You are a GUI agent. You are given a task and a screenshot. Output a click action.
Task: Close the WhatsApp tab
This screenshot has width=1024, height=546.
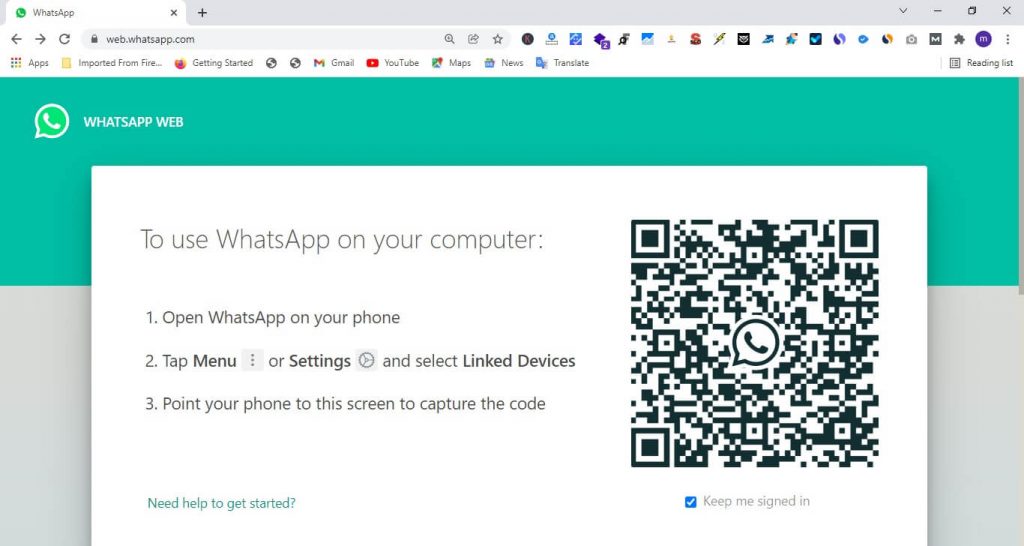(x=174, y=12)
